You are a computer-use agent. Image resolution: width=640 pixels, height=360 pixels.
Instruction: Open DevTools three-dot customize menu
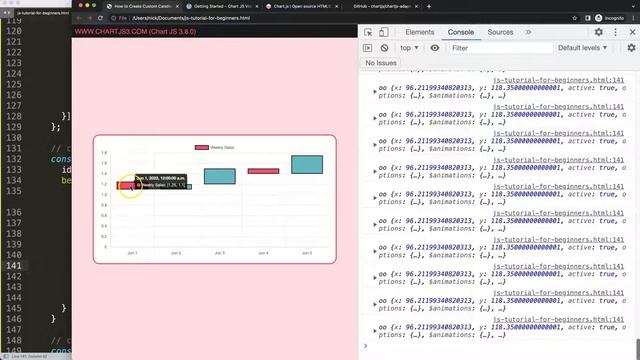tap(615, 32)
